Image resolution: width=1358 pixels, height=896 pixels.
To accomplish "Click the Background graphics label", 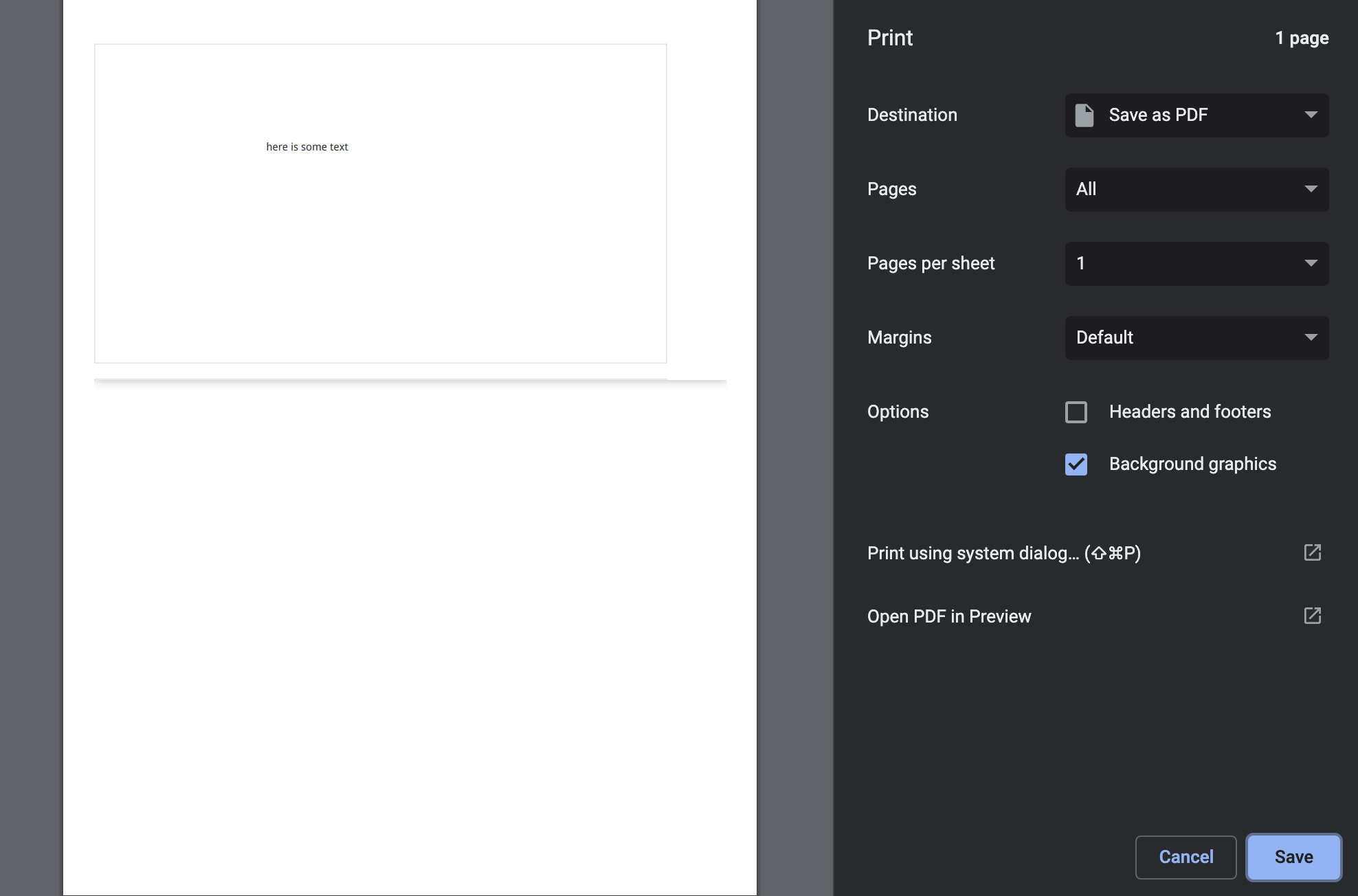I will (1192, 464).
